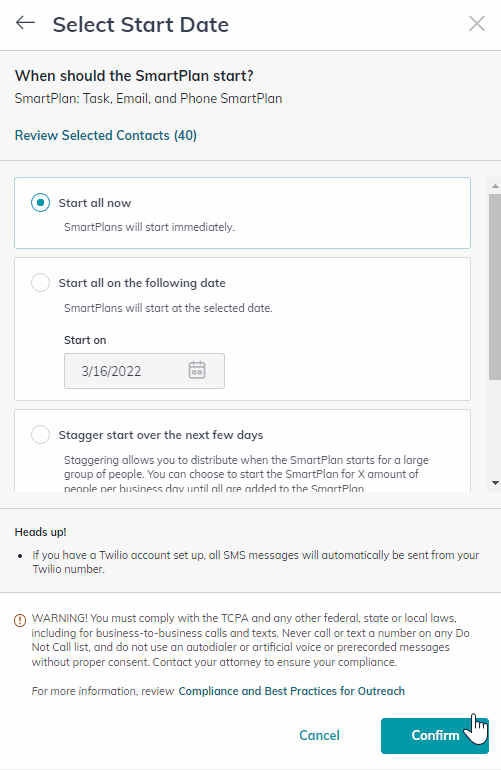Open Review Selected Contacts (40) link
The height and width of the screenshot is (770, 501).
106,135
